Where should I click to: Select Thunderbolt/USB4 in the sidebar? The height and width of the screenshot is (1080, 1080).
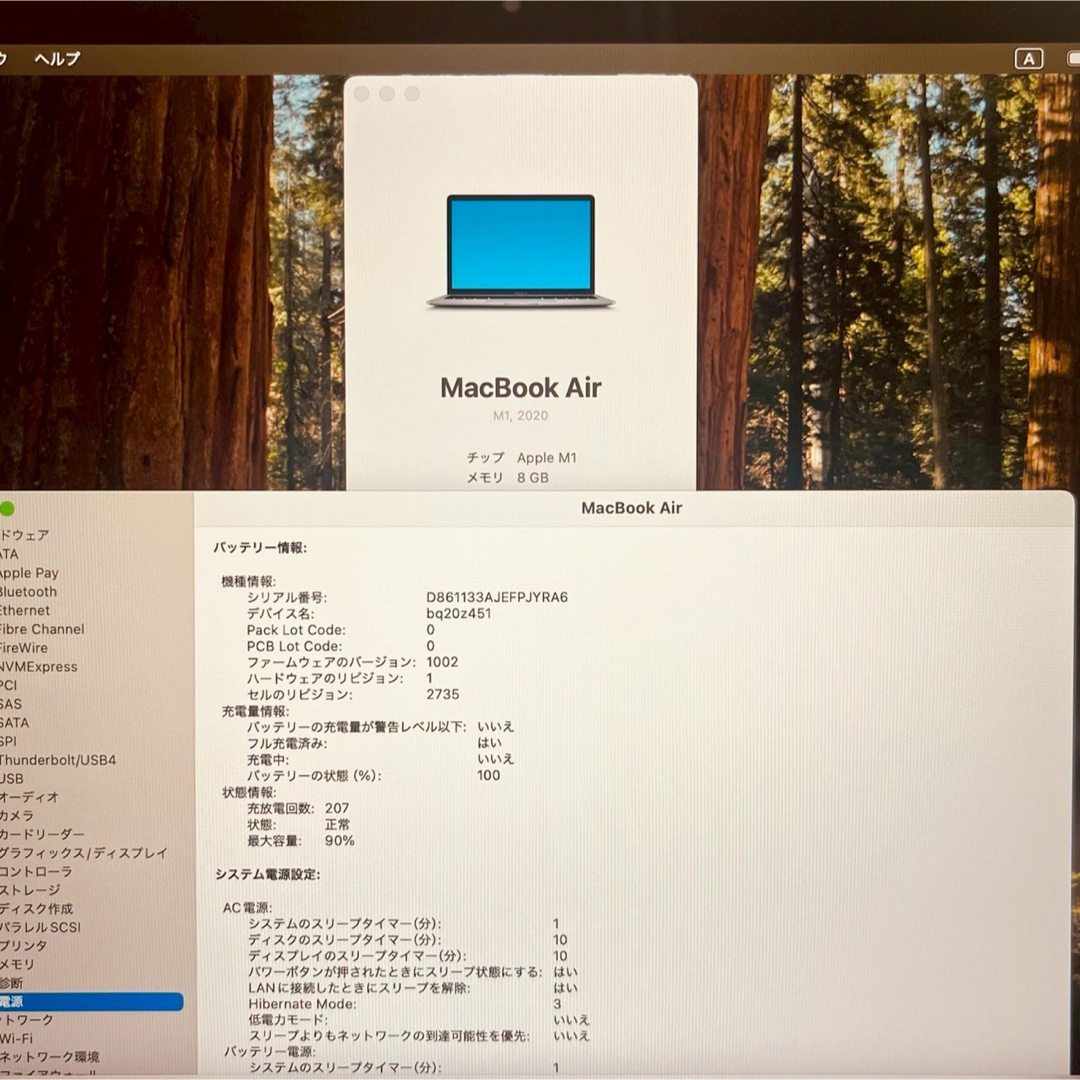click(58, 760)
